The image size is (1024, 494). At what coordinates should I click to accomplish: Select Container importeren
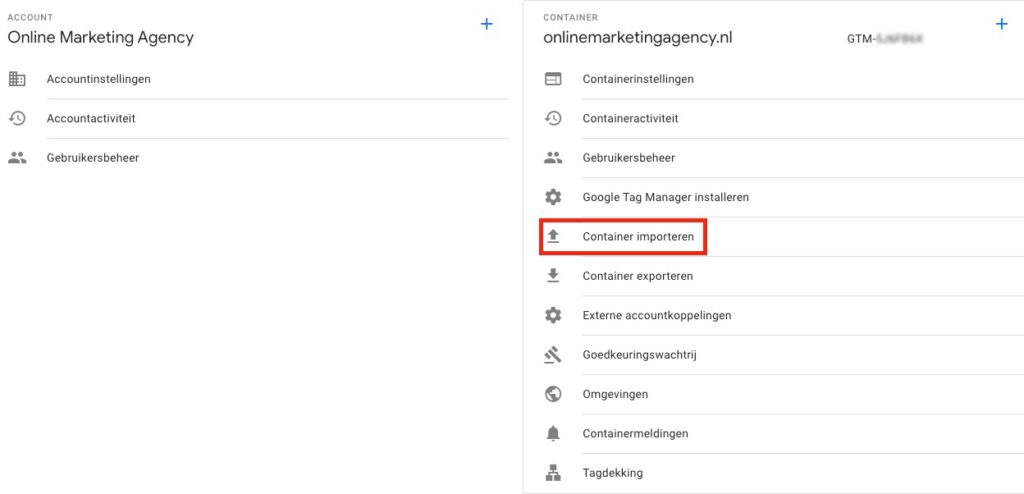638,236
